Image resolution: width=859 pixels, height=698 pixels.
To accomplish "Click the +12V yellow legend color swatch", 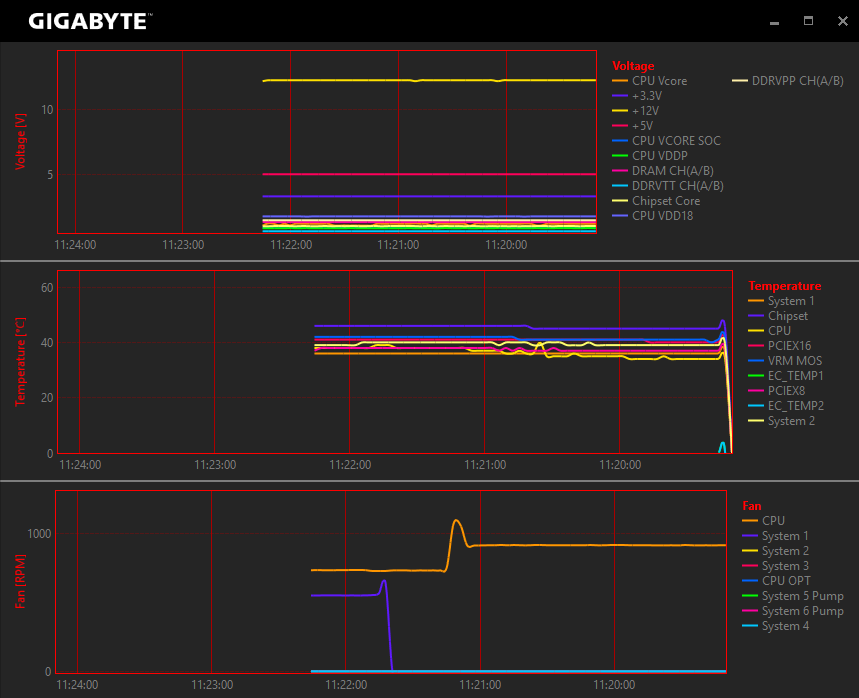I will (620, 111).
